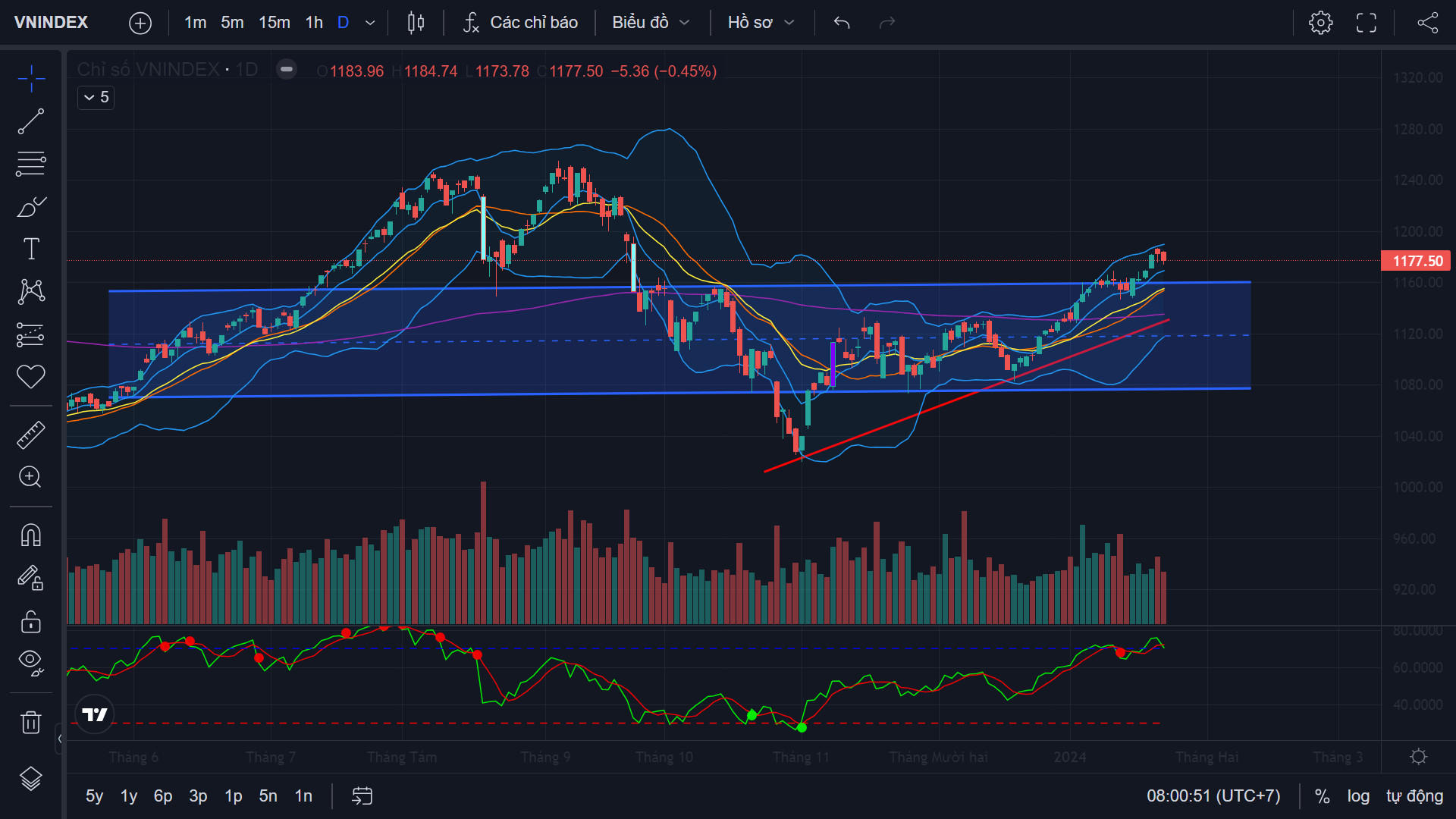Select the ruler measure tool

click(x=31, y=435)
